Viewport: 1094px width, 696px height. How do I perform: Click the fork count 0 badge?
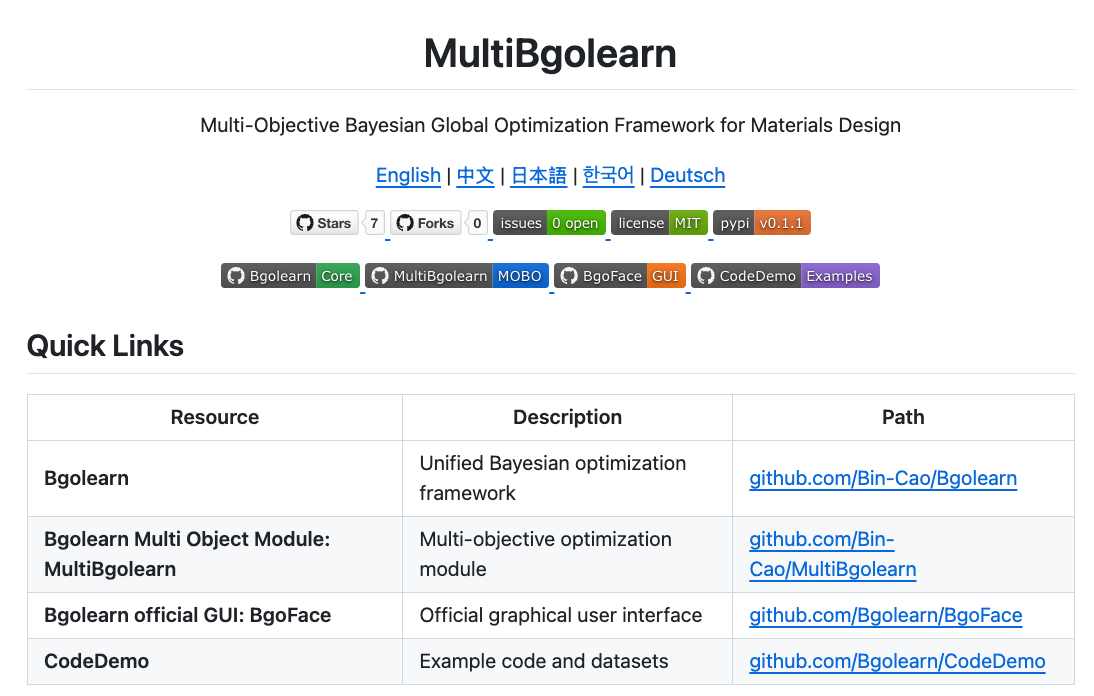click(x=477, y=223)
